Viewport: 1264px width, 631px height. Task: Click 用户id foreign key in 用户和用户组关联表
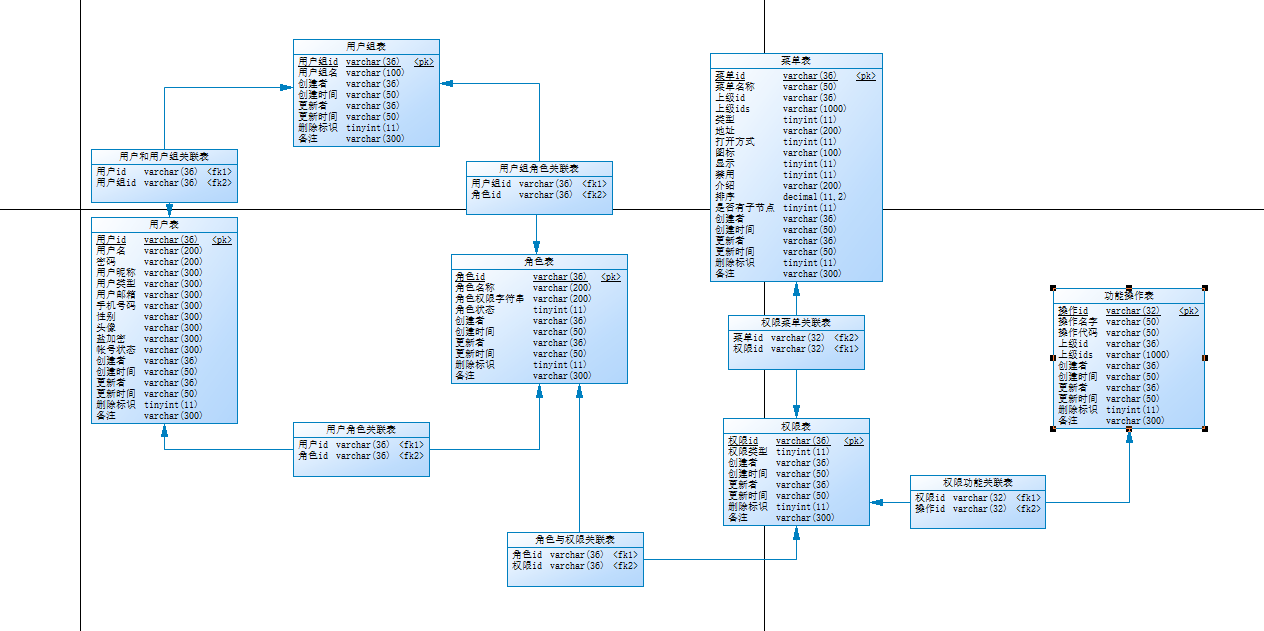pos(164,172)
